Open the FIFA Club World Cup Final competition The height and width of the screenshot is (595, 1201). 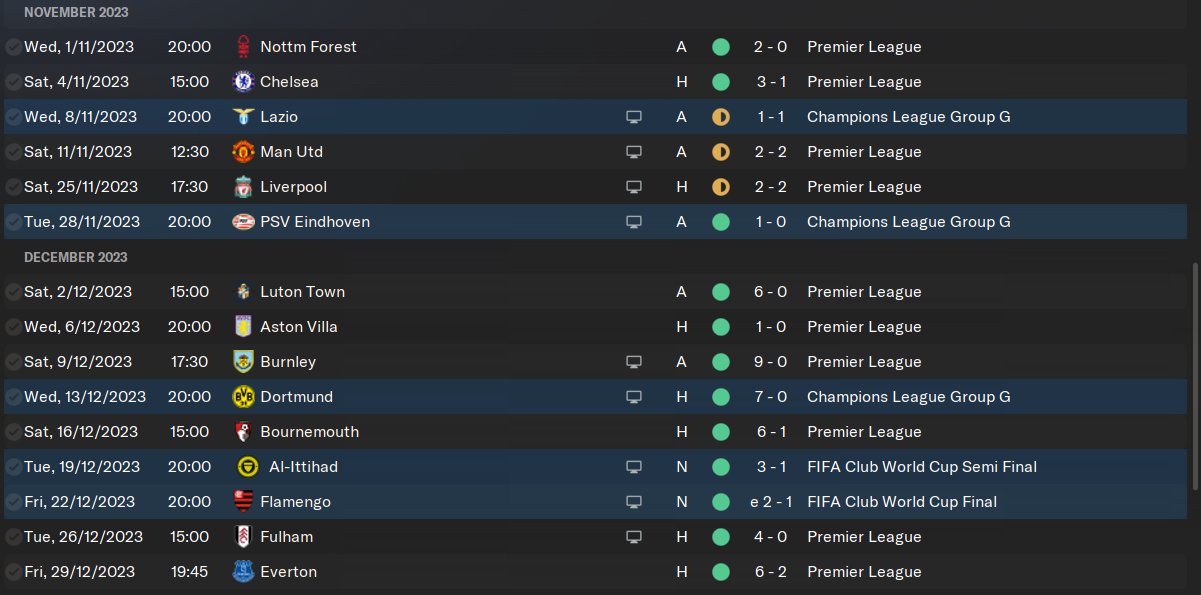tap(901, 502)
